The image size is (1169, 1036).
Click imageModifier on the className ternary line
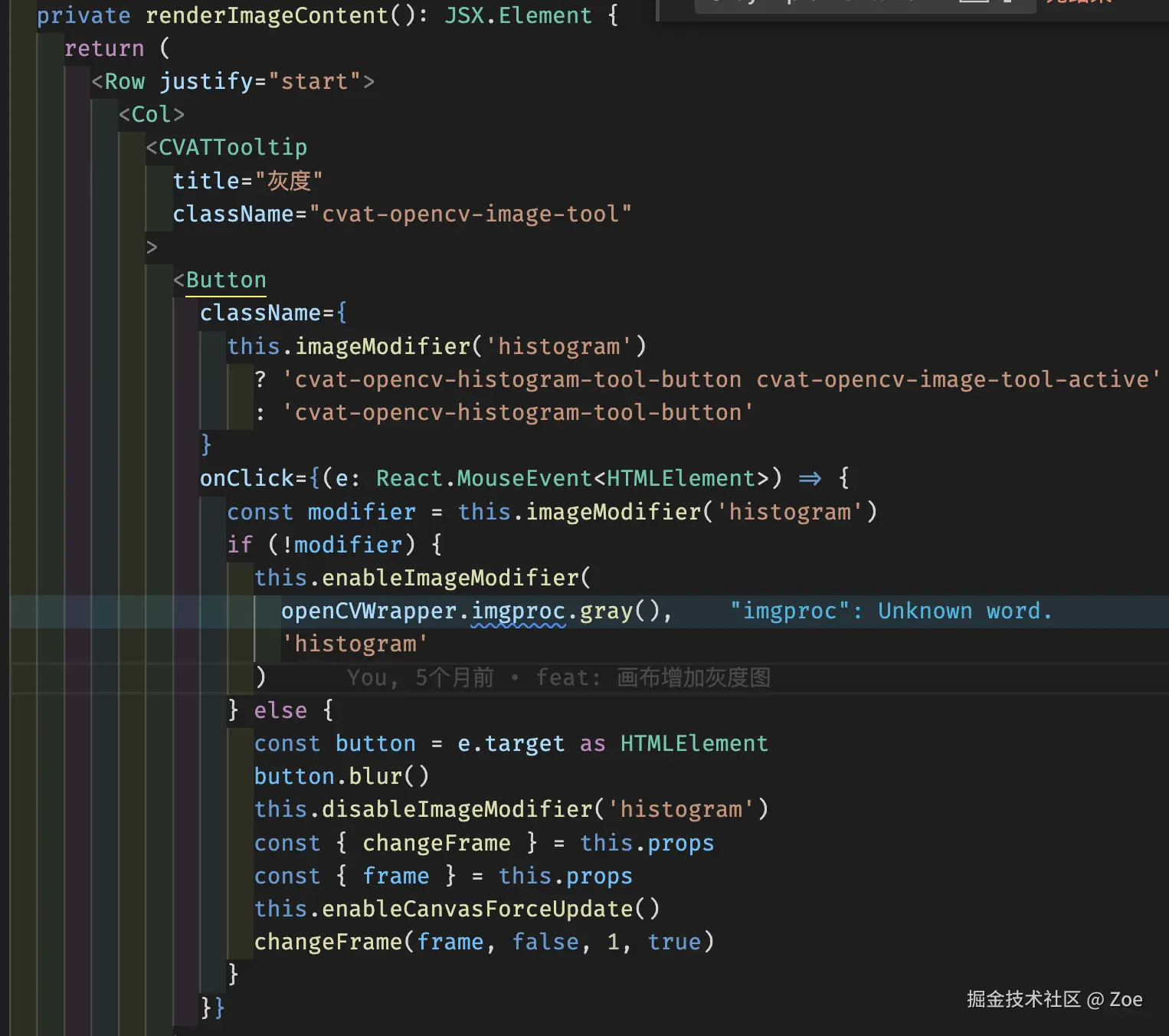[x=382, y=346]
